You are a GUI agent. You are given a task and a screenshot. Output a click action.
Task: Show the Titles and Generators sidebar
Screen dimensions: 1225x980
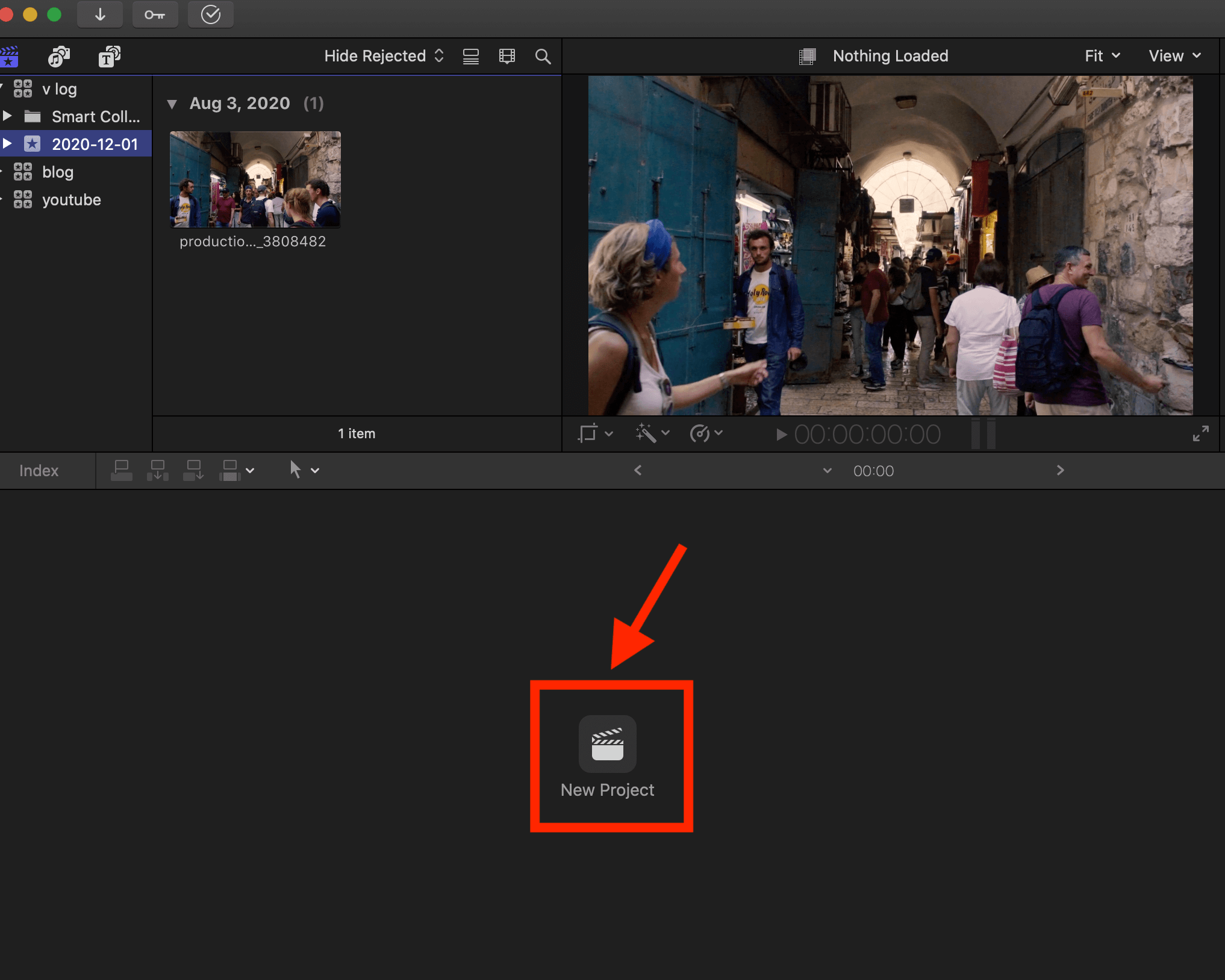(x=109, y=57)
